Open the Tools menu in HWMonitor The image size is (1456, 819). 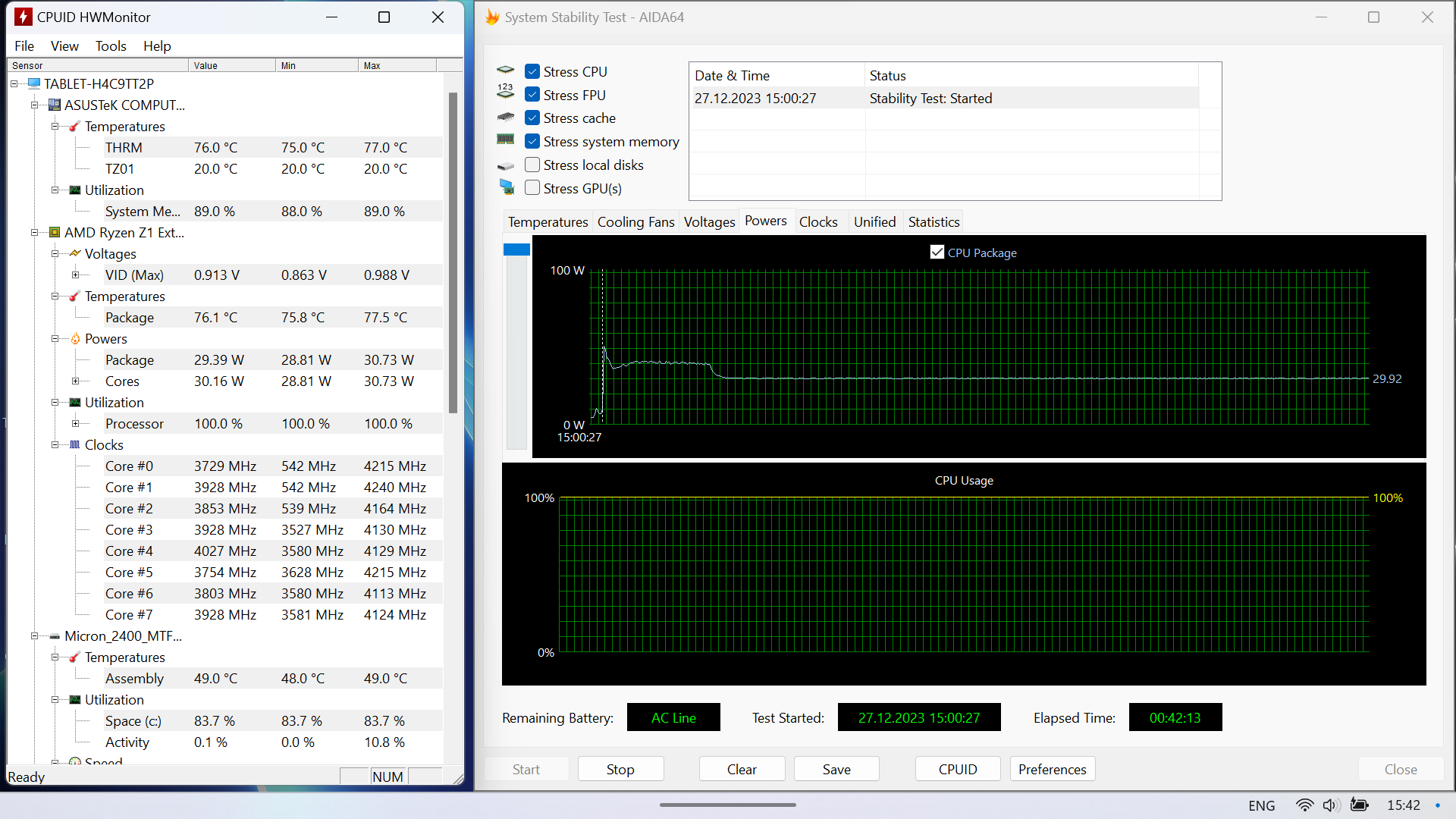pos(111,46)
